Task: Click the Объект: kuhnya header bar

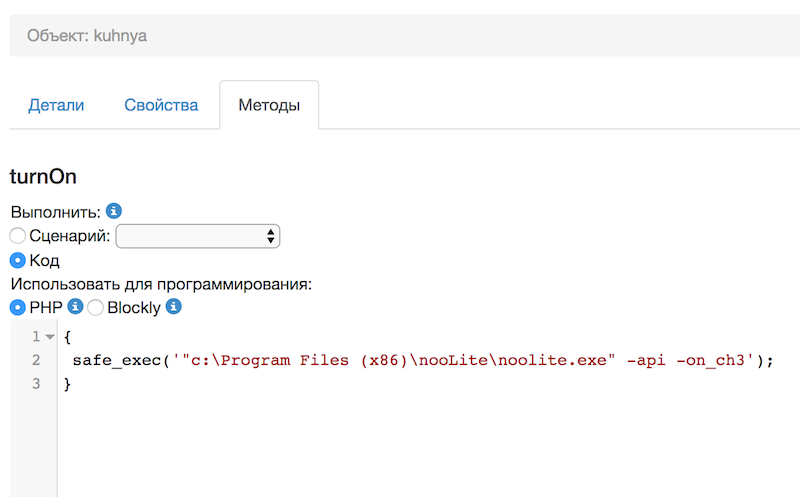Action: 400,36
